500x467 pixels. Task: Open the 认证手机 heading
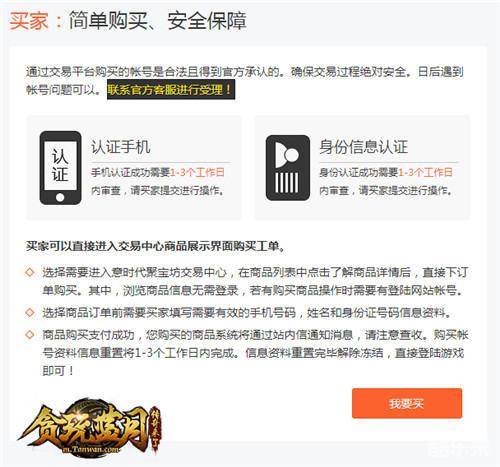tap(121, 147)
